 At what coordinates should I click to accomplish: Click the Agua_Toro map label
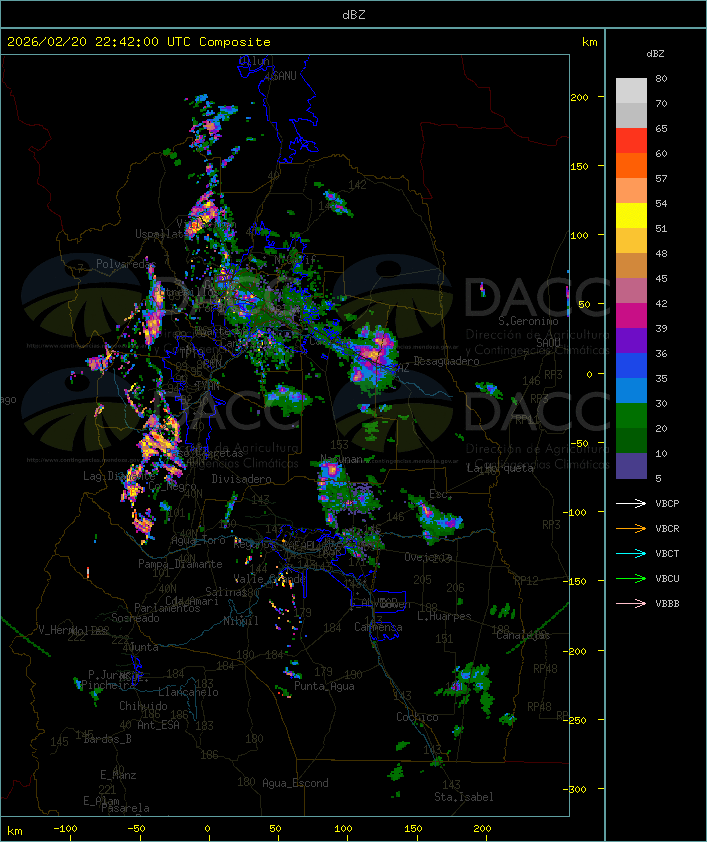[x=198, y=540]
